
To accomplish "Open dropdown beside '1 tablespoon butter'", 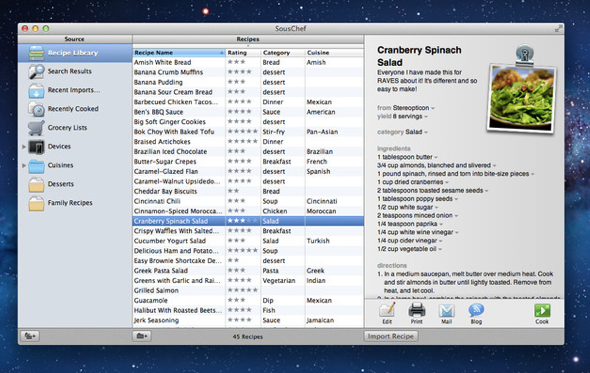I will pos(436,157).
